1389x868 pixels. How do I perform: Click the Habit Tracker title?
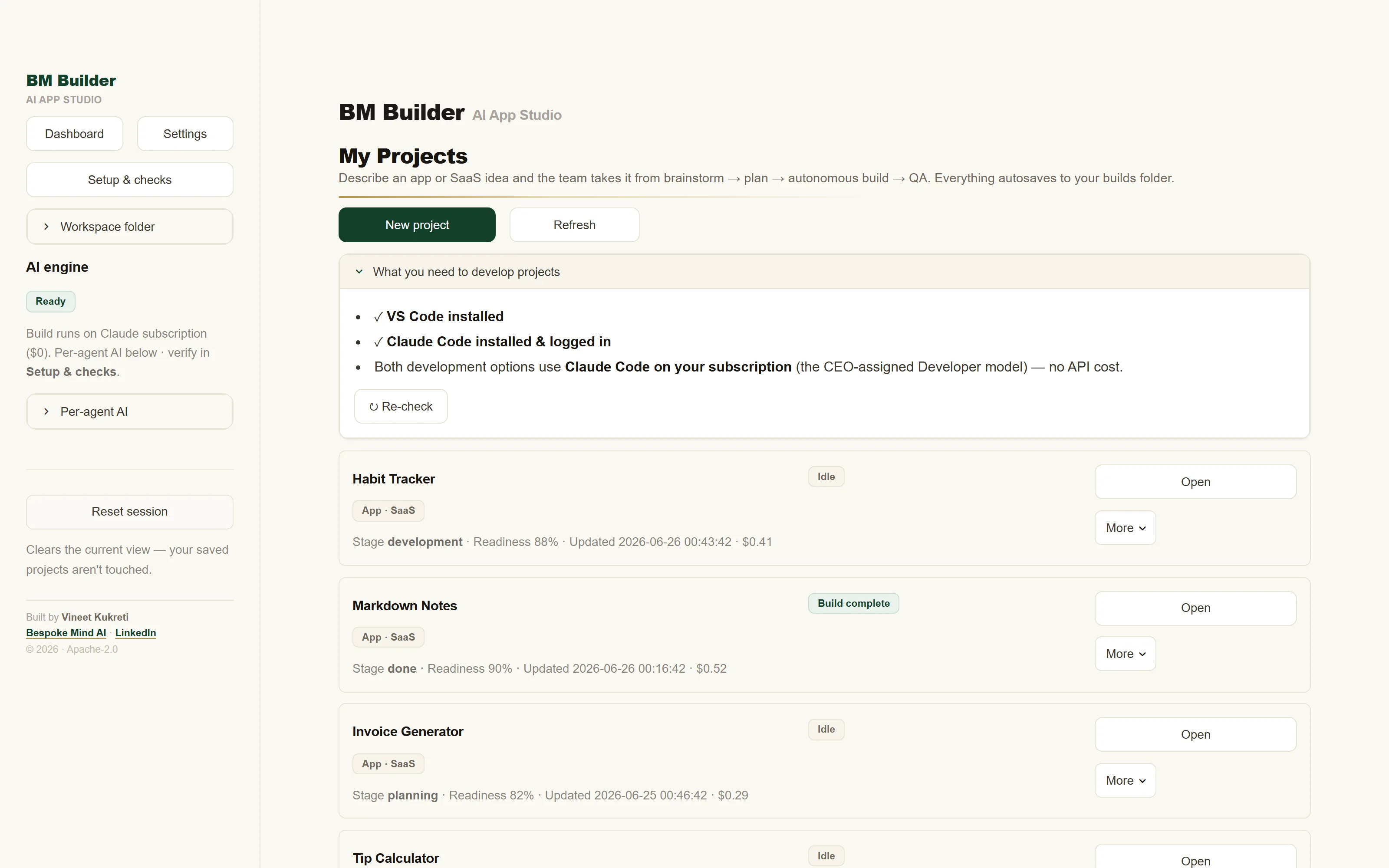coord(394,479)
